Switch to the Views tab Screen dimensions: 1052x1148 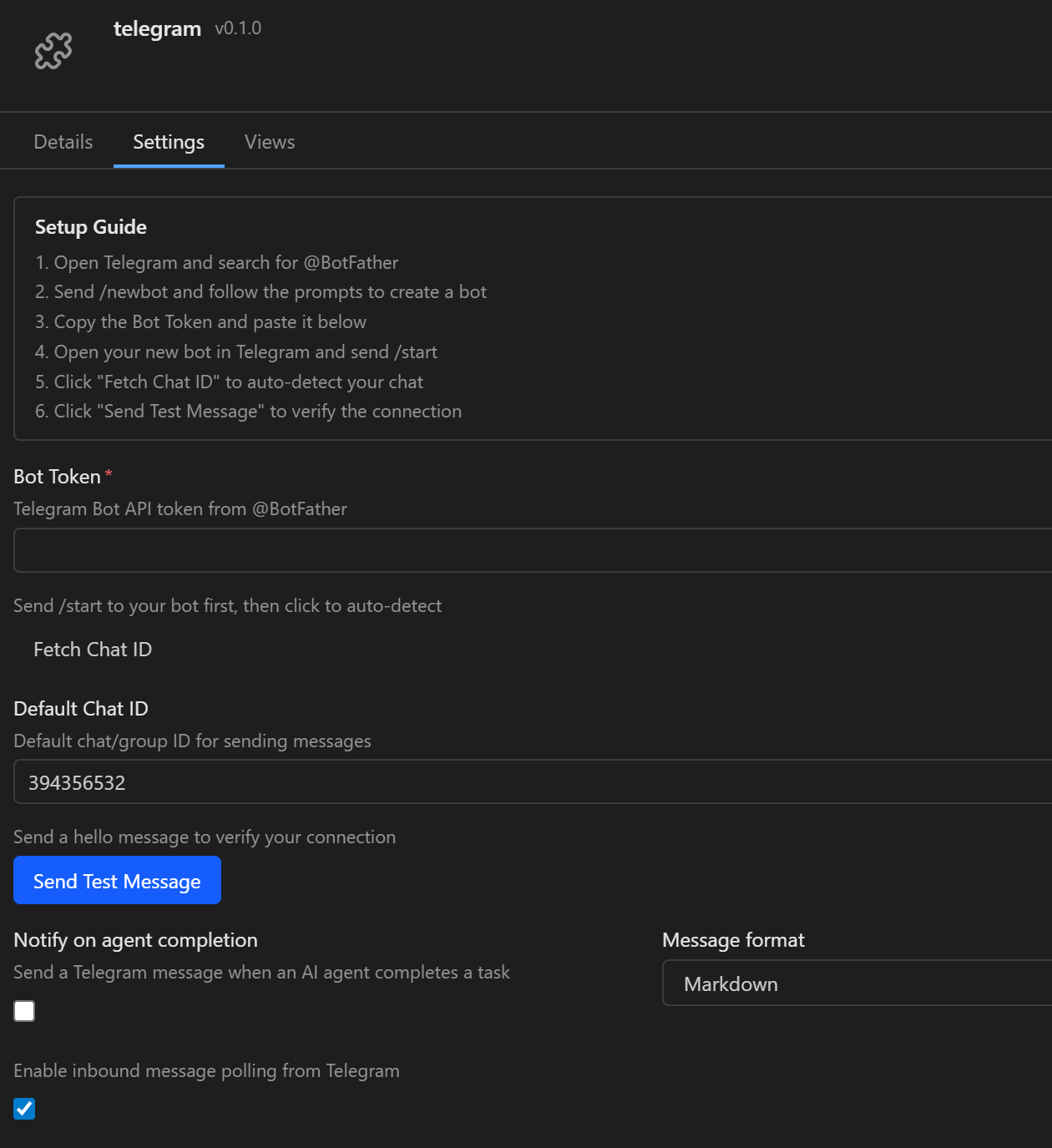coord(270,142)
